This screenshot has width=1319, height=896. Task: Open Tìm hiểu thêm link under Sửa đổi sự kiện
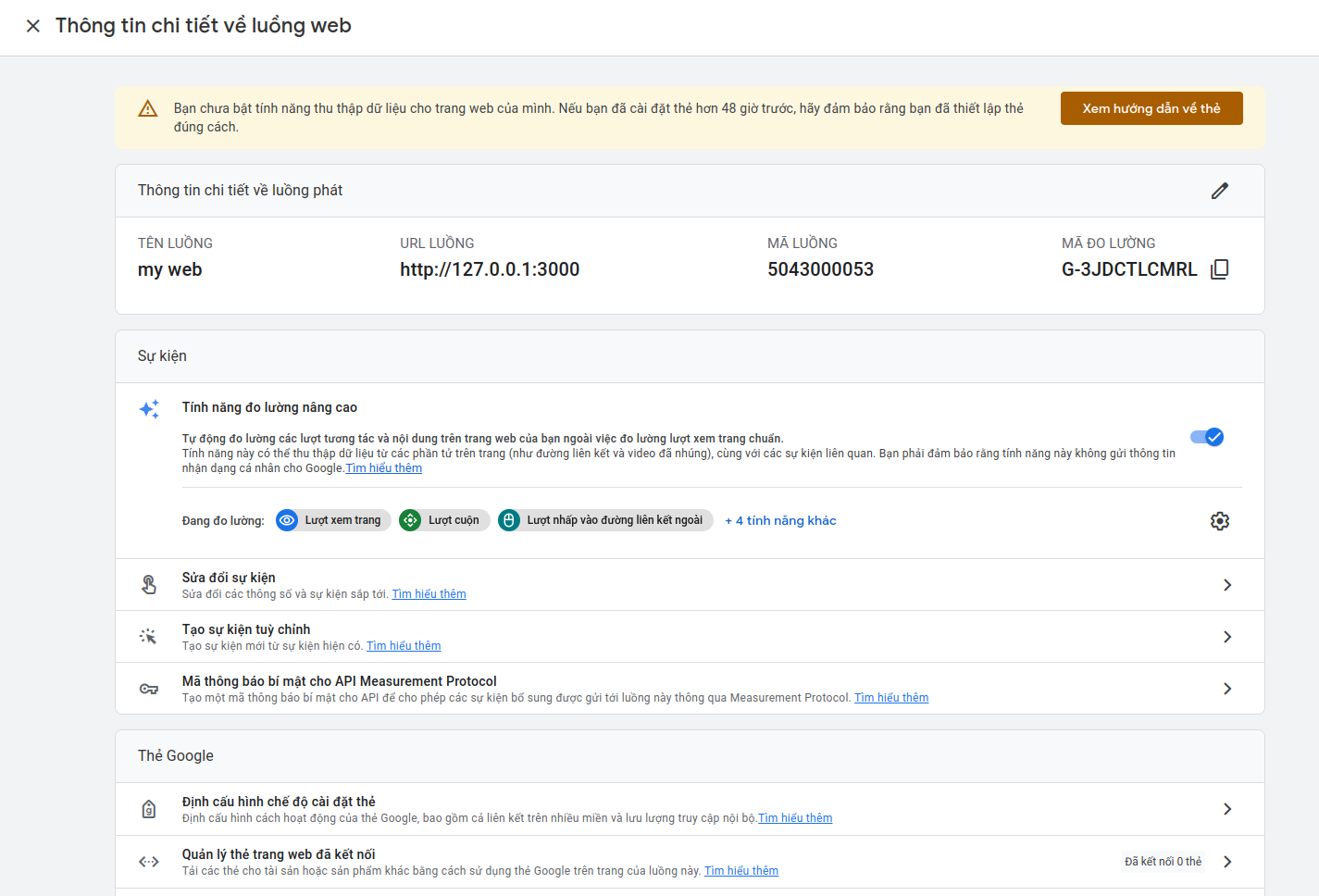pos(429,594)
